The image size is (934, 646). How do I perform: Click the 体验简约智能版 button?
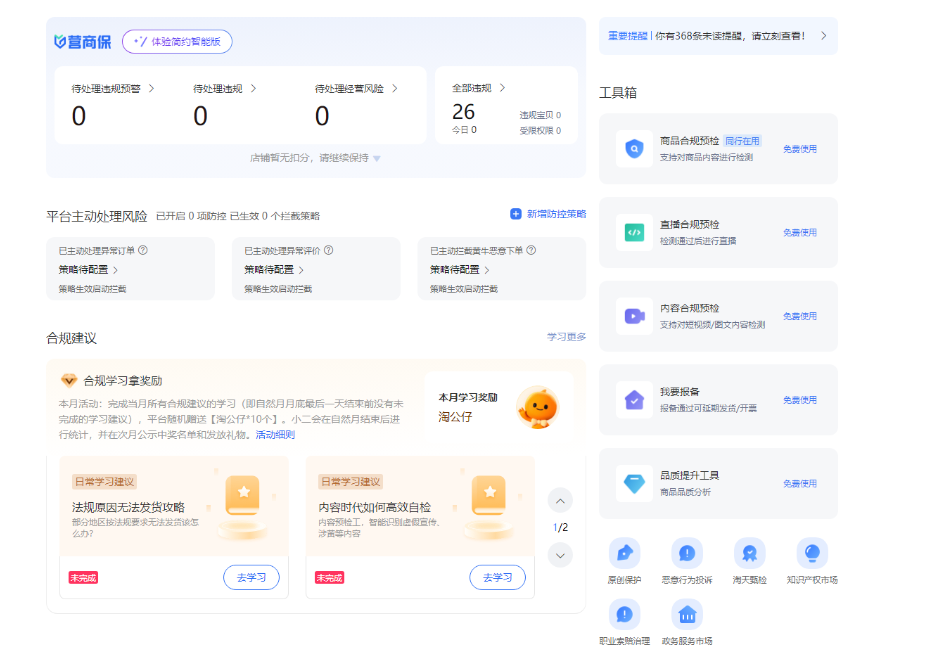pos(177,41)
